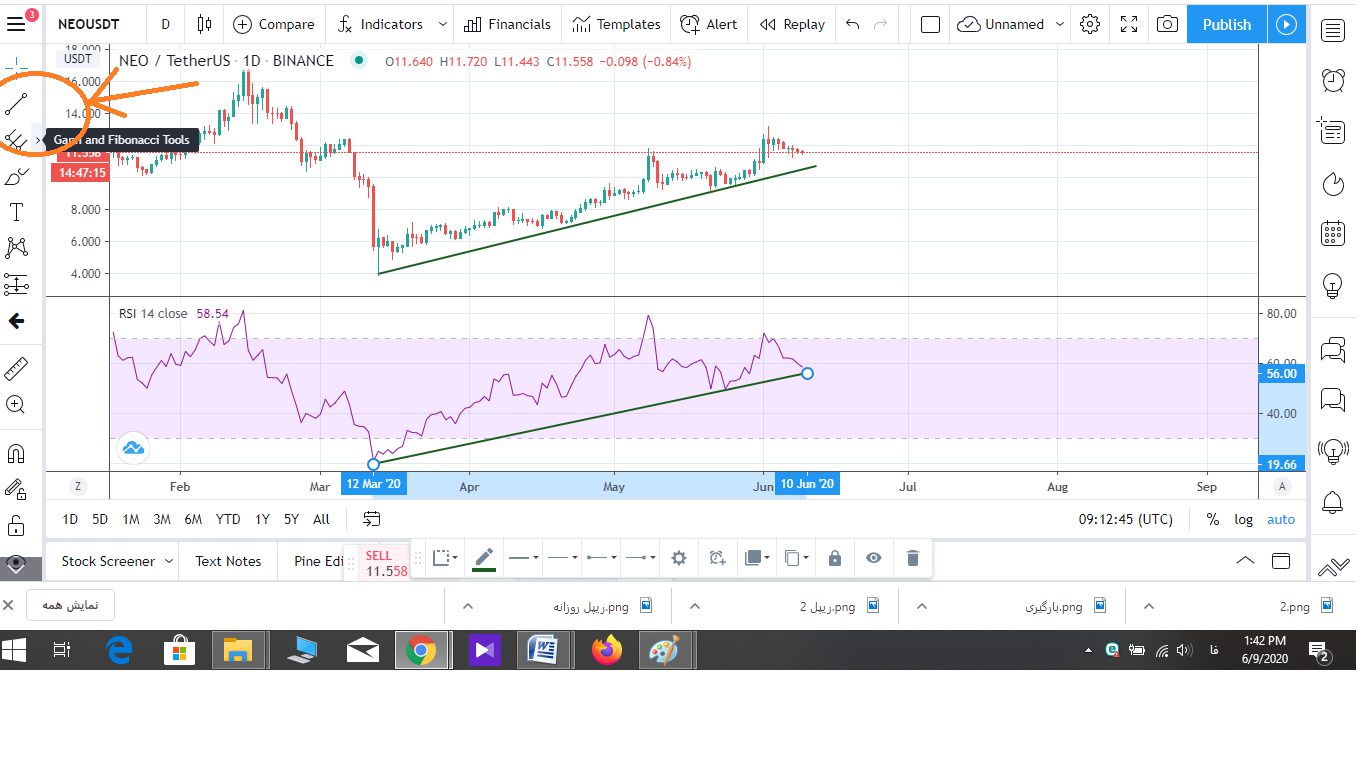Select the 3M date range
Viewport: 1366px width, 768px height.
pyautogui.click(x=162, y=519)
